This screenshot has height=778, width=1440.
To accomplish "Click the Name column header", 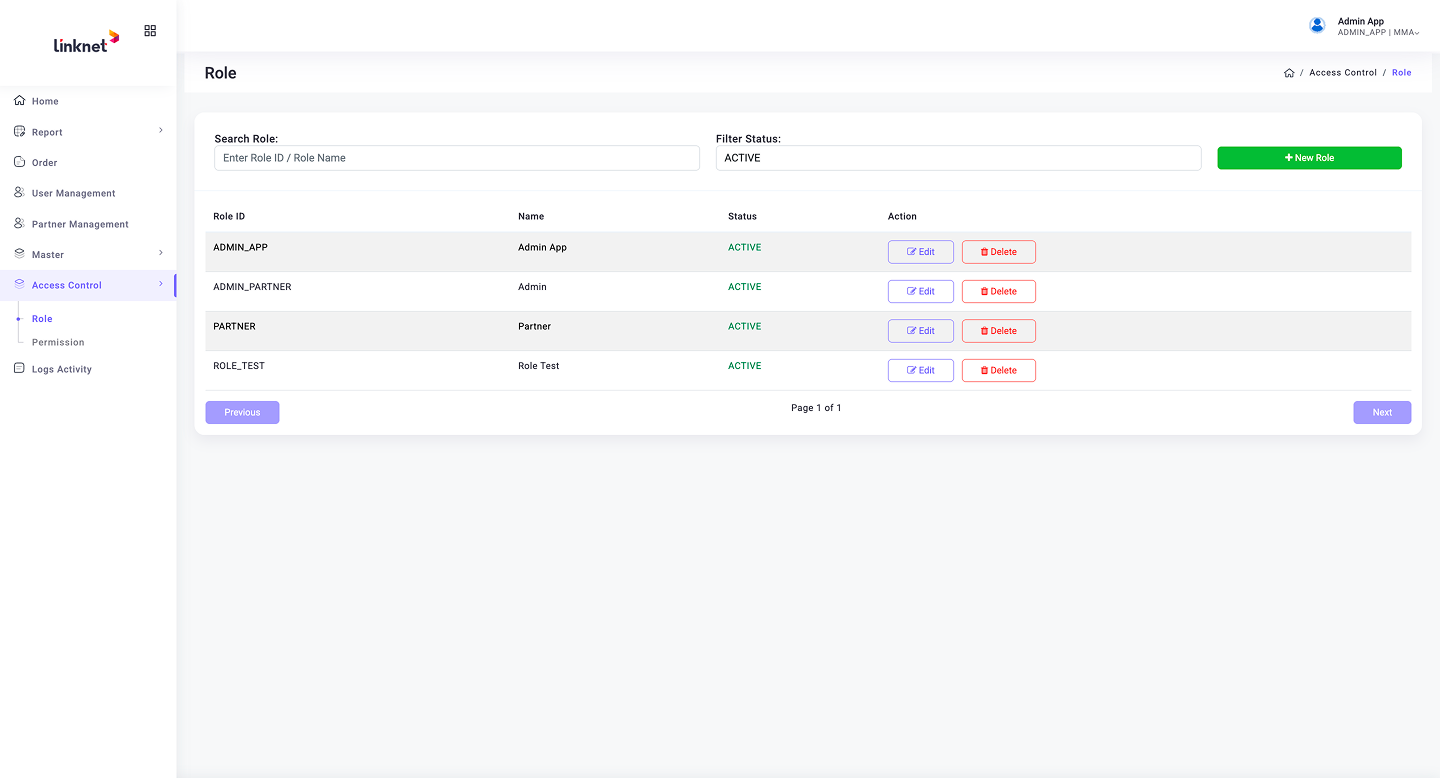I will [x=531, y=216].
